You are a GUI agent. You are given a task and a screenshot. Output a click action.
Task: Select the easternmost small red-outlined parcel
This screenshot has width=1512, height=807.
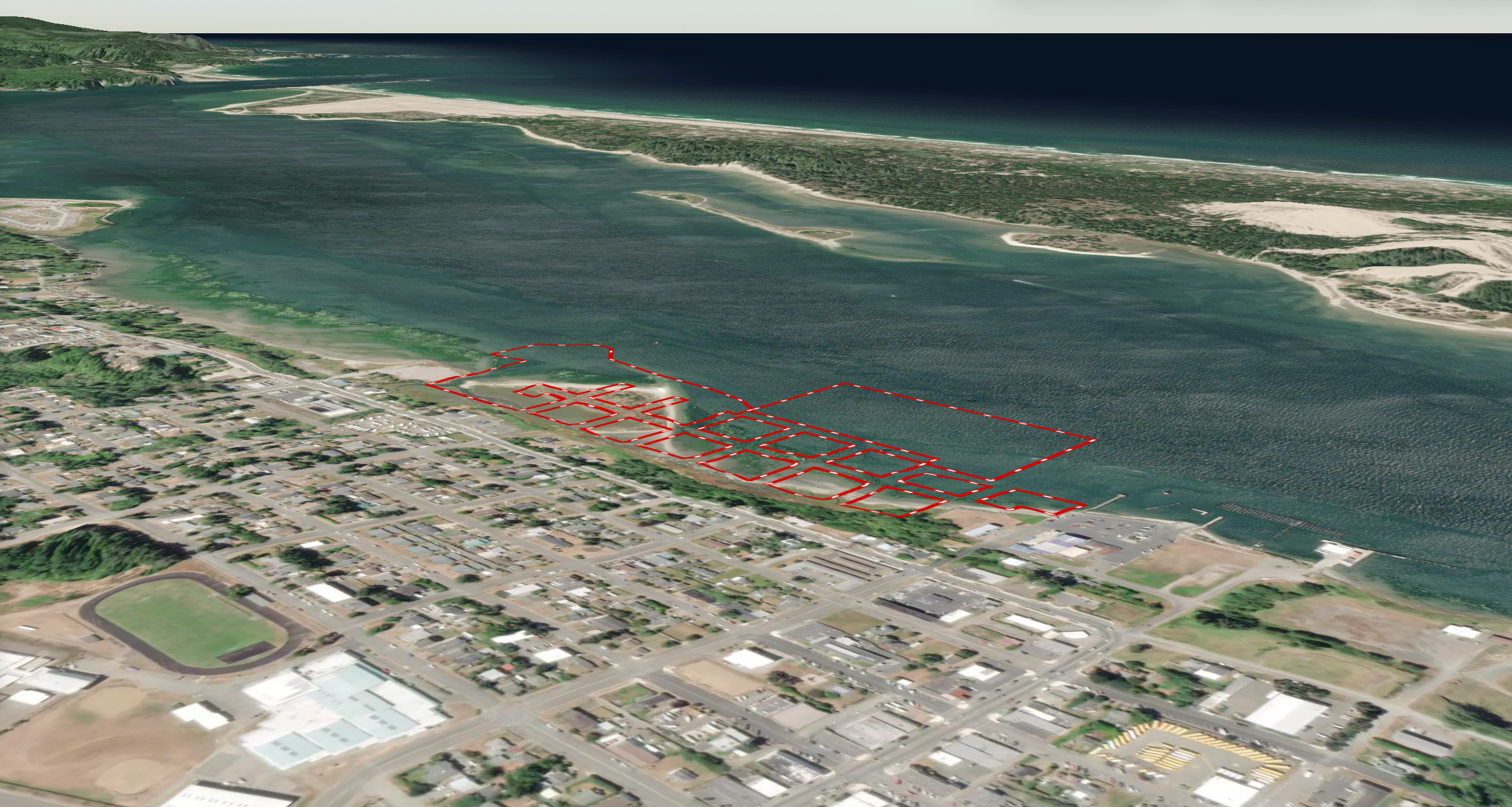pos(1032,502)
